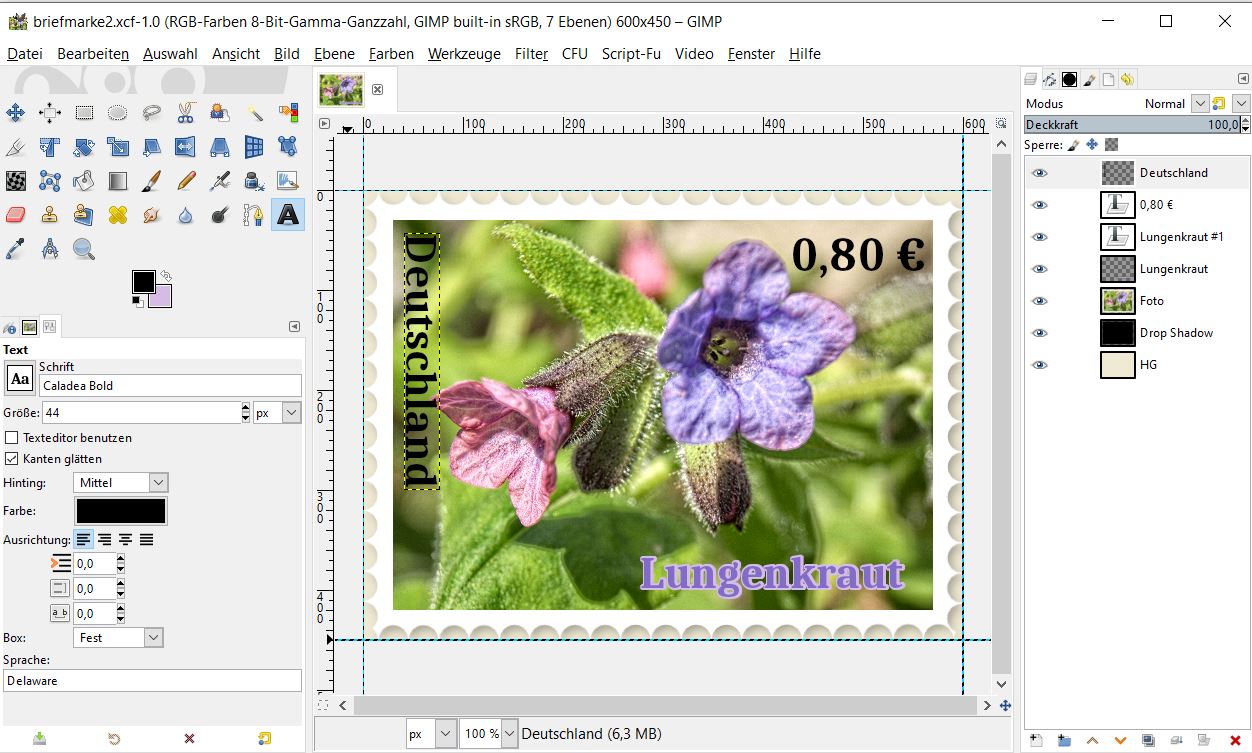
Task: Choose the Eraser tool
Action: (16, 215)
